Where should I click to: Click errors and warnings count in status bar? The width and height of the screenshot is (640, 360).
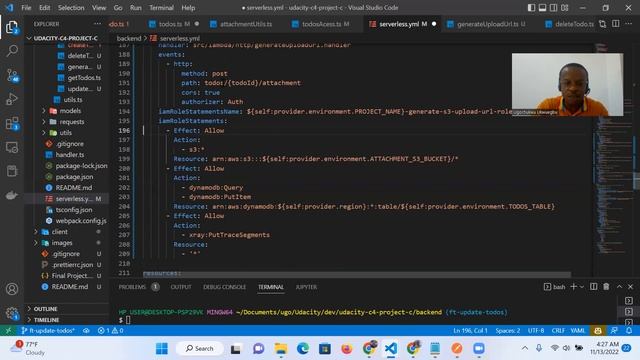point(111,331)
